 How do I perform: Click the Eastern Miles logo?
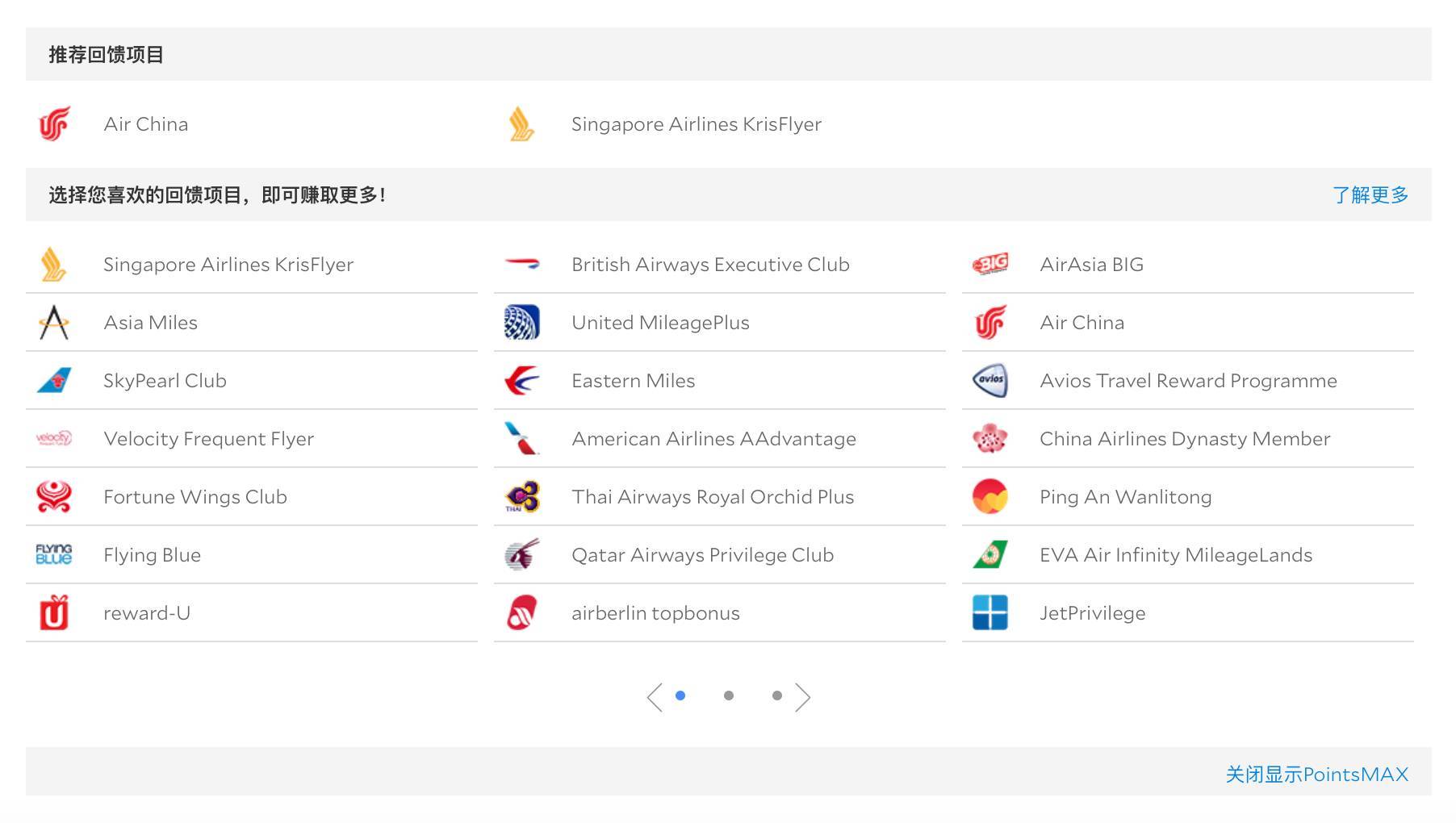pyautogui.click(x=522, y=381)
